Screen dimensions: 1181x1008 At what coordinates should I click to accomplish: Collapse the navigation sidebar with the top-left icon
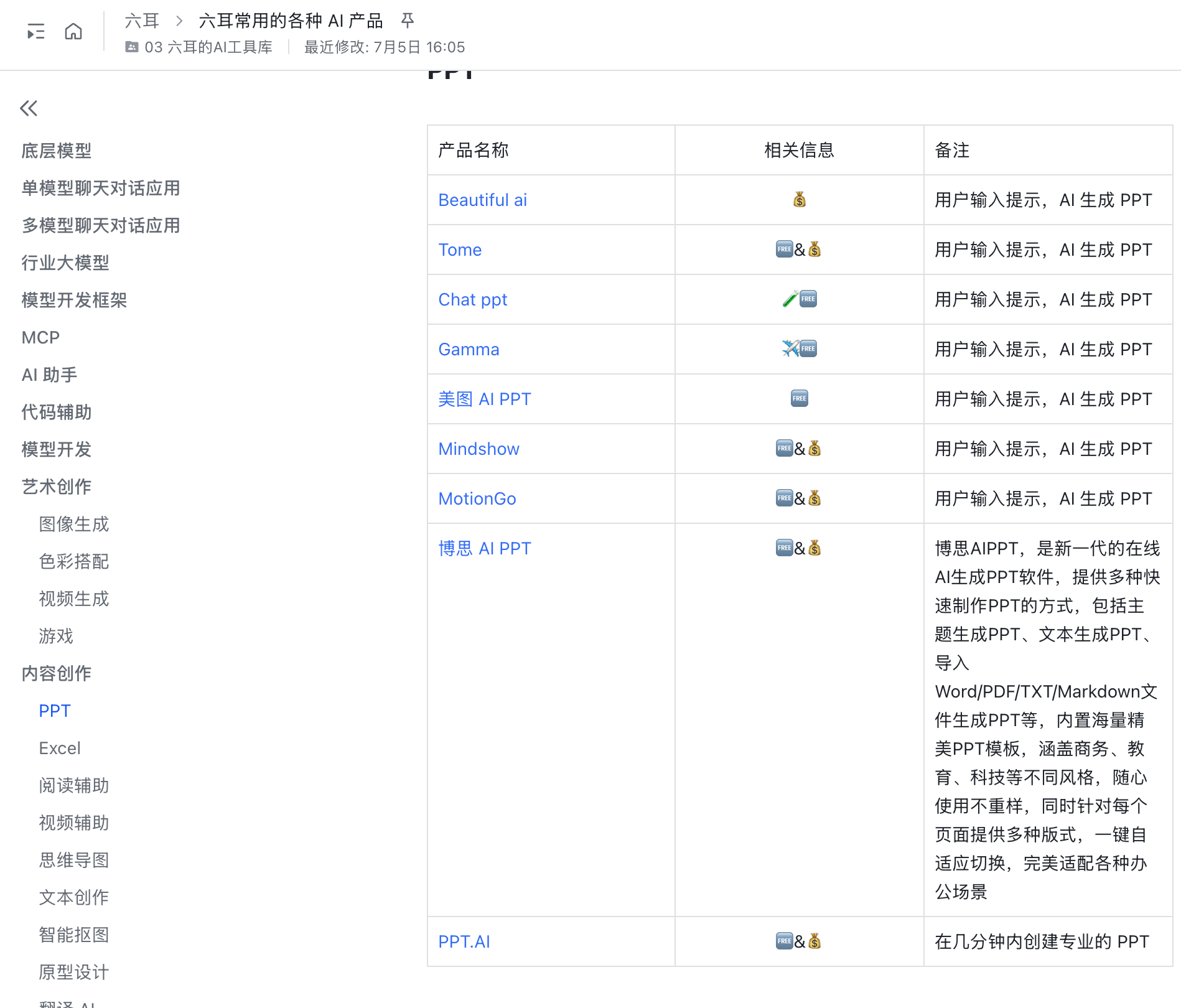click(35, 31)
